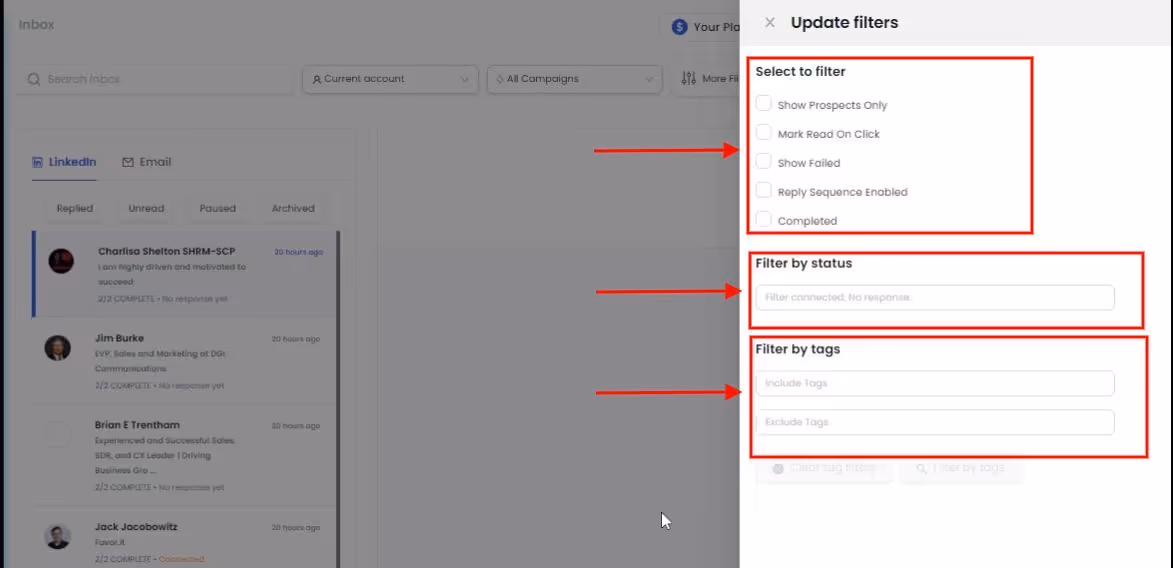
Task: Click the More Filters sliders icon
Action: pos(688,79)
